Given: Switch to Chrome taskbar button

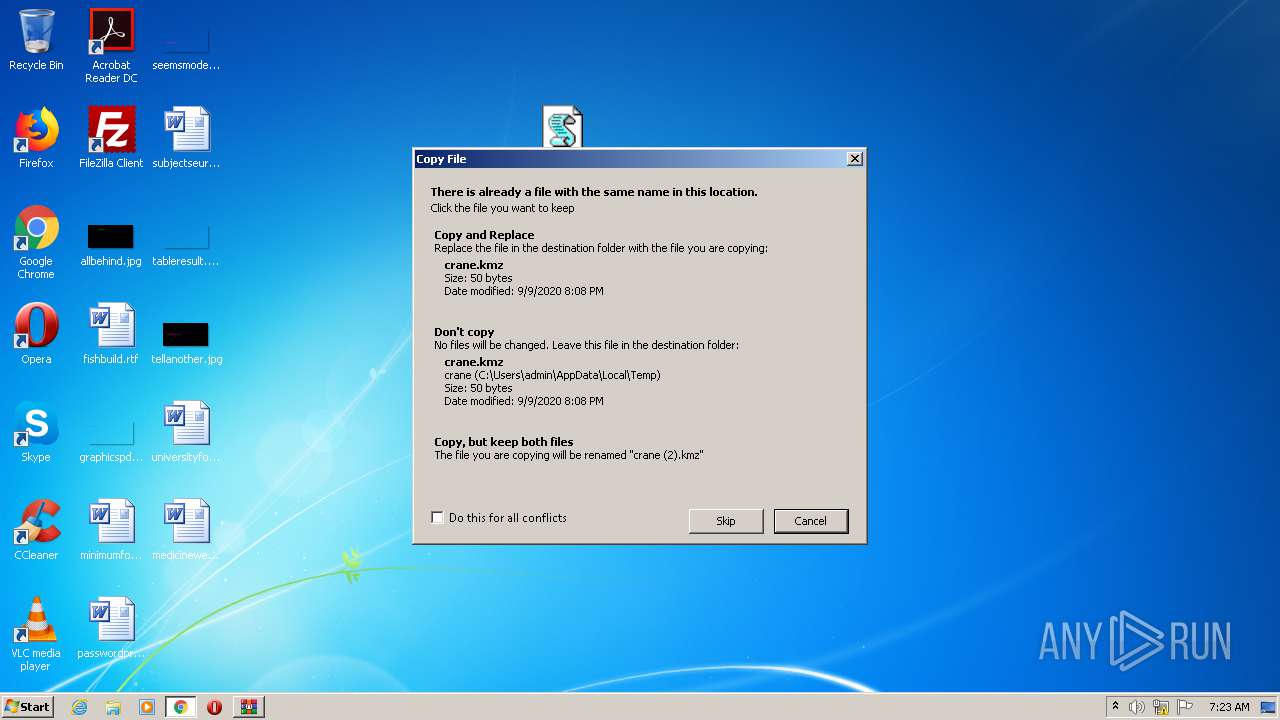Looking at the screenshot, I should tap(181, 707).
